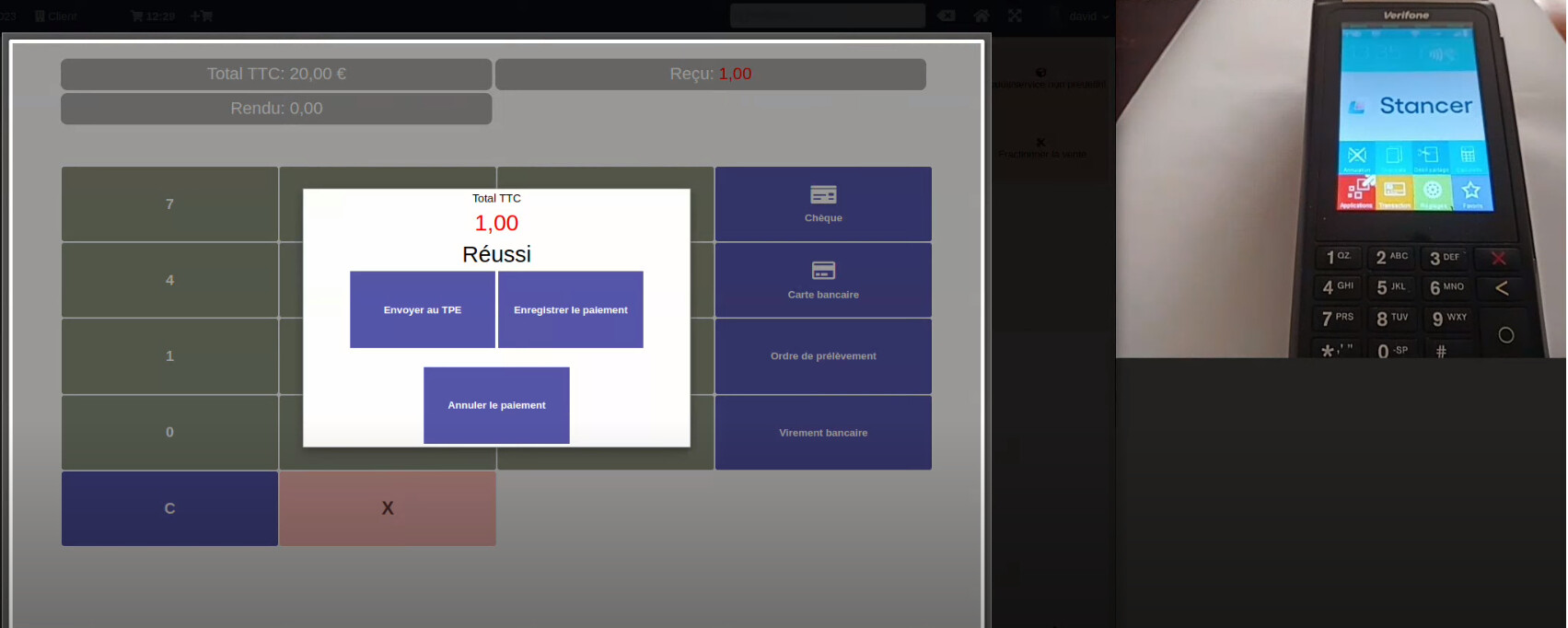Choose the Carte bancaire payment icon
Screen dimensions: 1568x628
pos(823,271)
